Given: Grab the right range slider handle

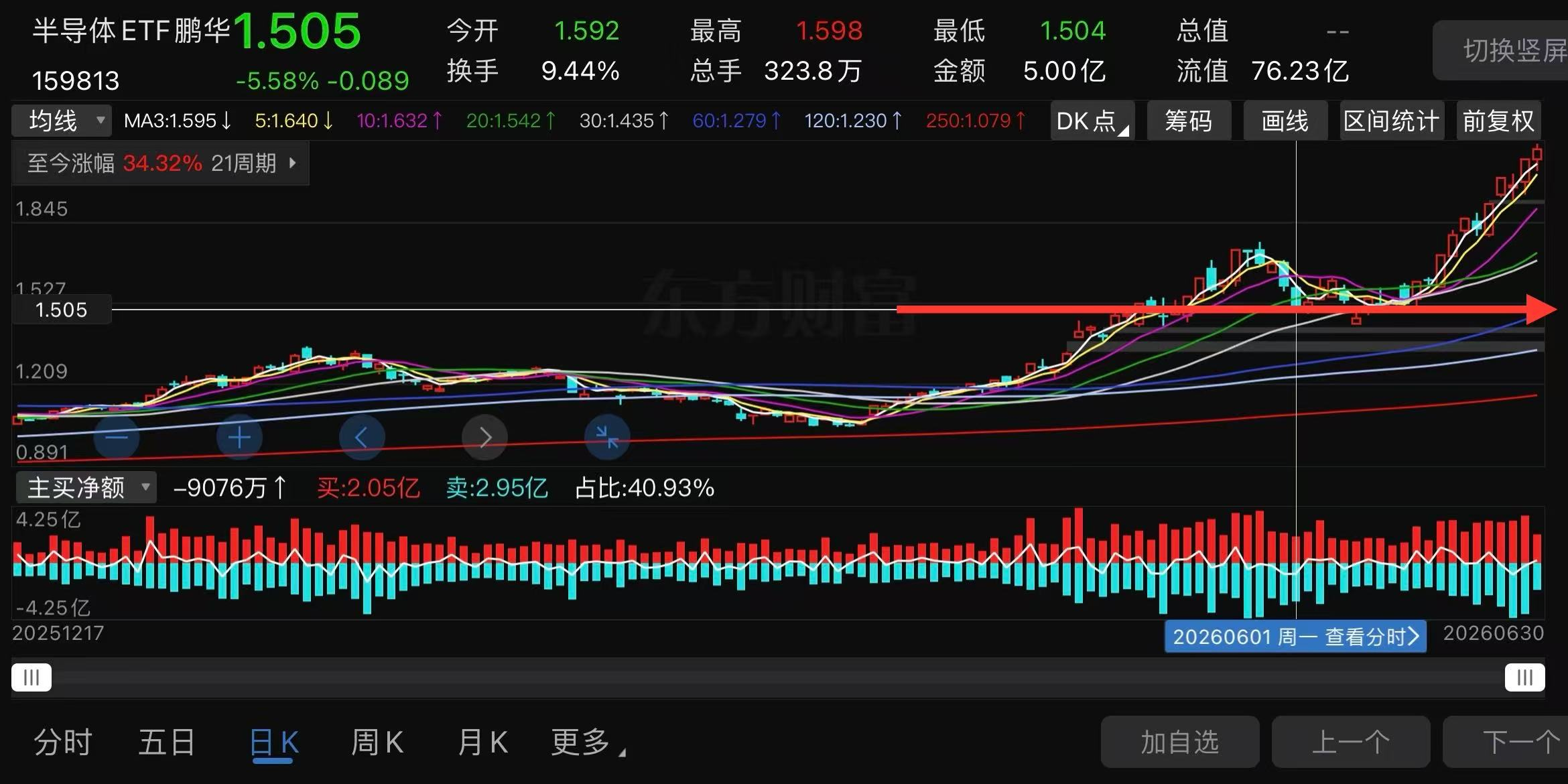Looking at the screenshot, I should click(1525, 677).
